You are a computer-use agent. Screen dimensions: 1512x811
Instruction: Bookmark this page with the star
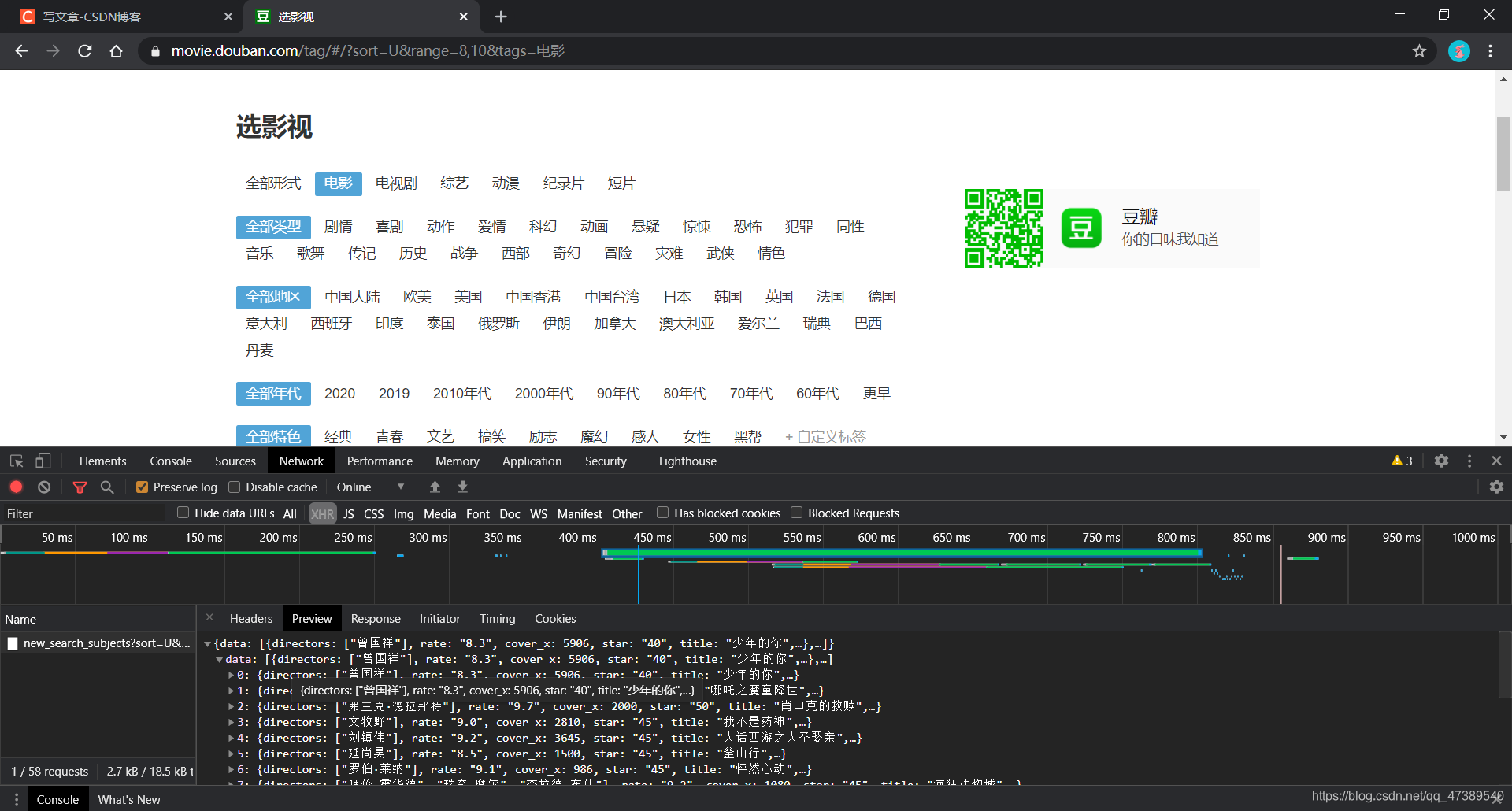coord(1419,51)
